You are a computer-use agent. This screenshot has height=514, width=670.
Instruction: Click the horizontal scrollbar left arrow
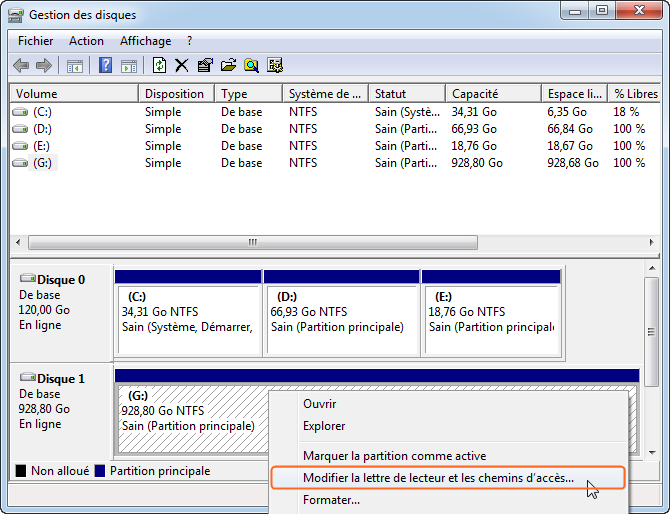(x=18, y=242)
